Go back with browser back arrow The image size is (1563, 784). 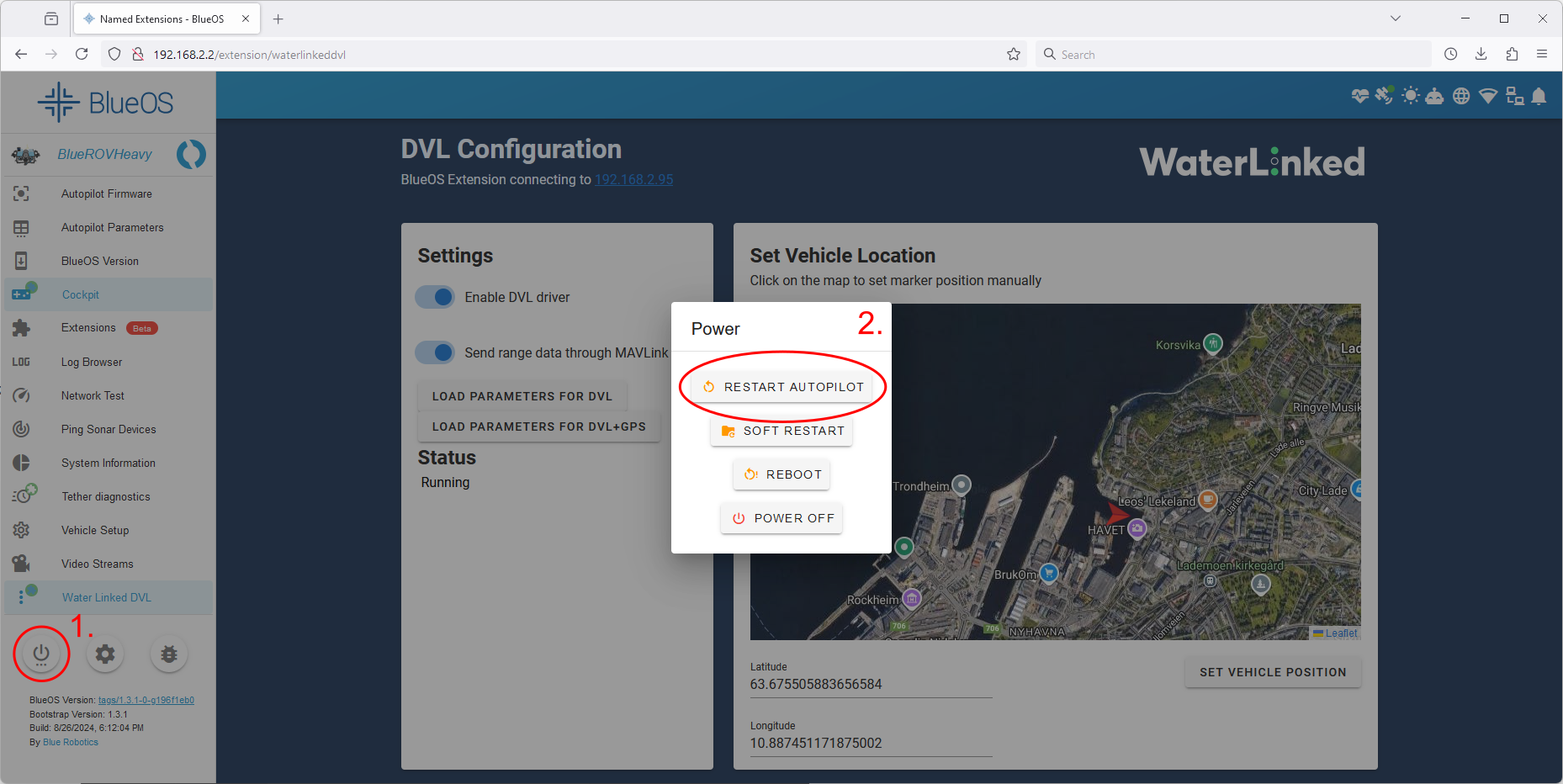pos(21,54)
